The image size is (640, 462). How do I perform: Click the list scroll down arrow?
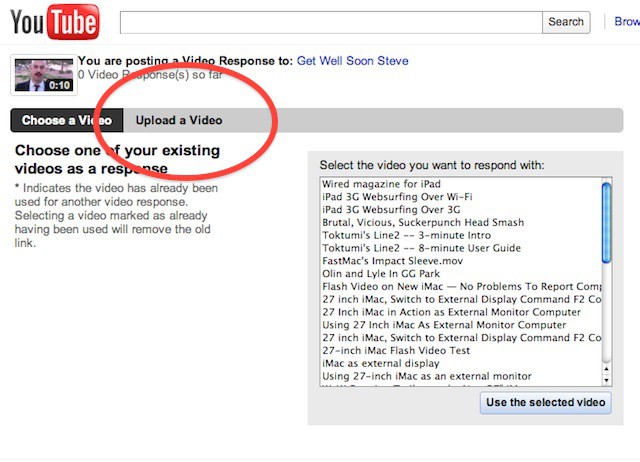(x=607, y=380)
